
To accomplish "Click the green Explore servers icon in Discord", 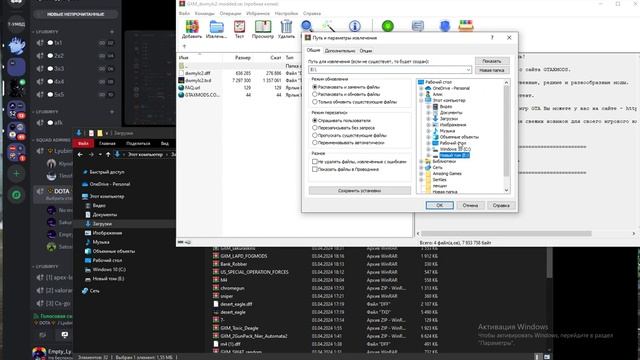I will (16, 195).
